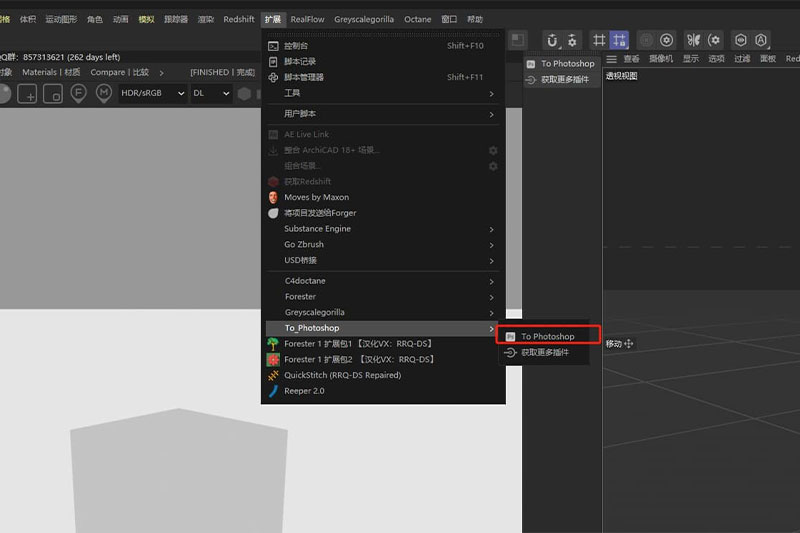Click To_Photoshop highlighted menu row
The width and height of the screenshot is (800, 533).
click(x=383, y=328)
